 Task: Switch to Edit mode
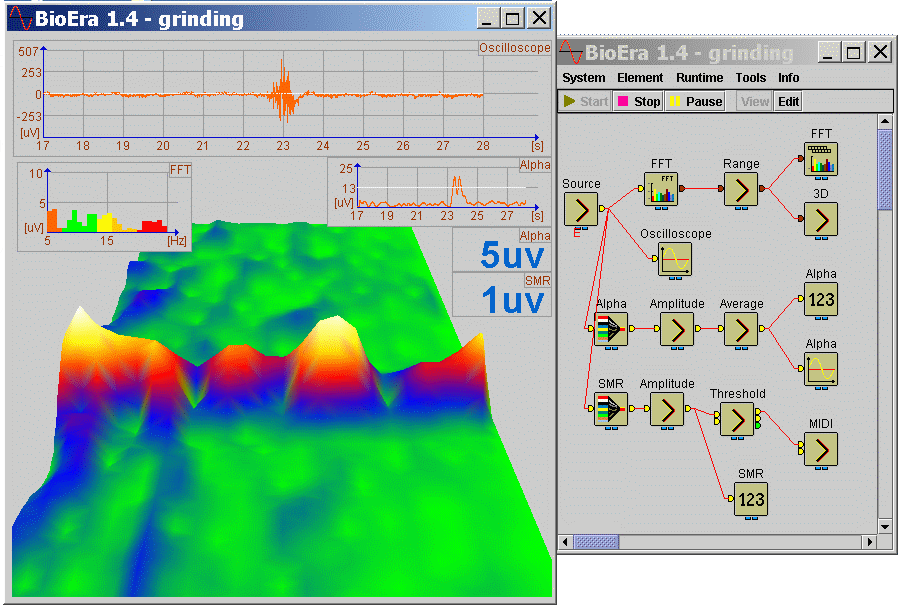point(788,102)
